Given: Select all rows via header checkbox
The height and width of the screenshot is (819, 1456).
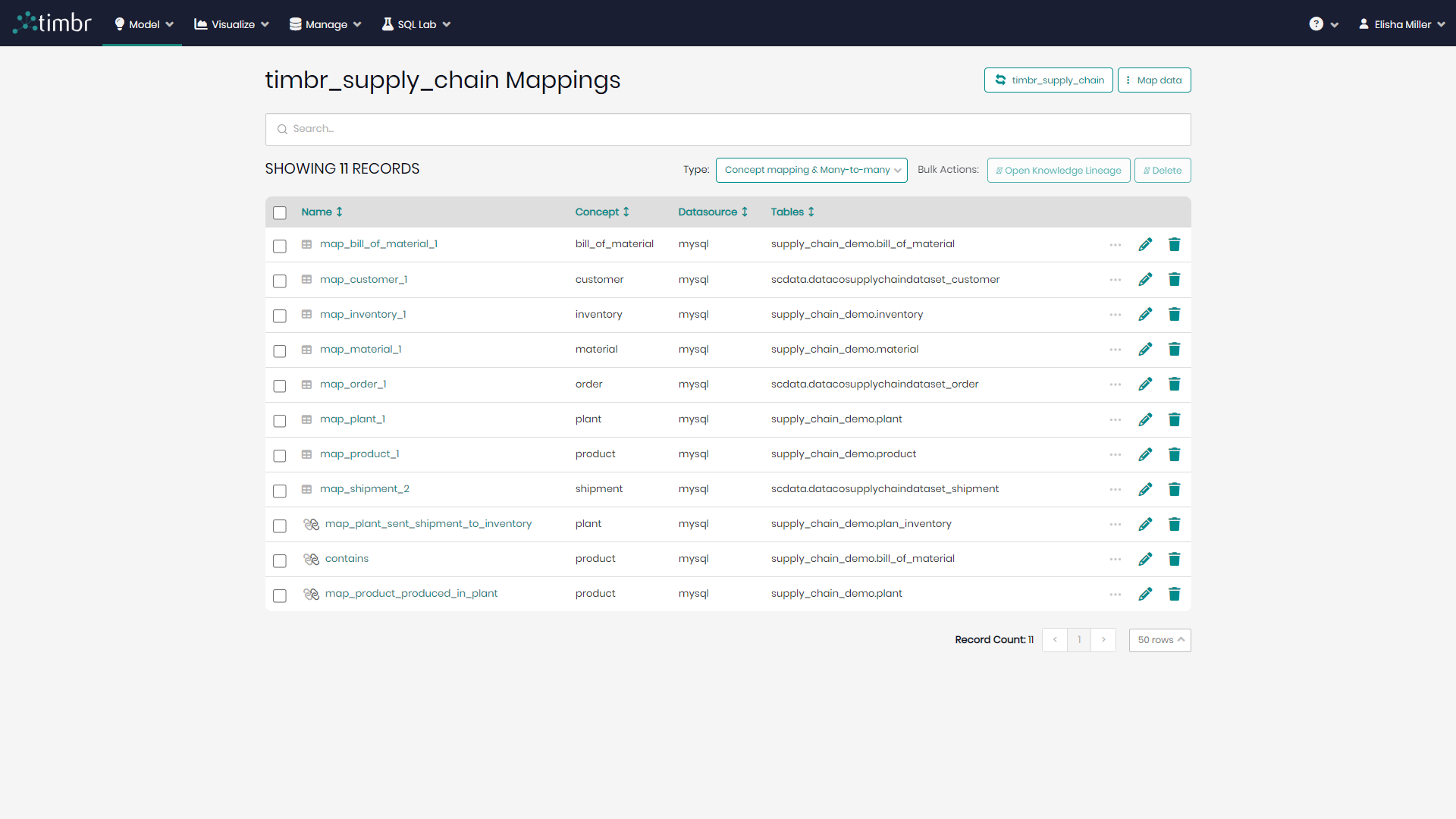Looking at the screenshot, I should coord(280,212).
